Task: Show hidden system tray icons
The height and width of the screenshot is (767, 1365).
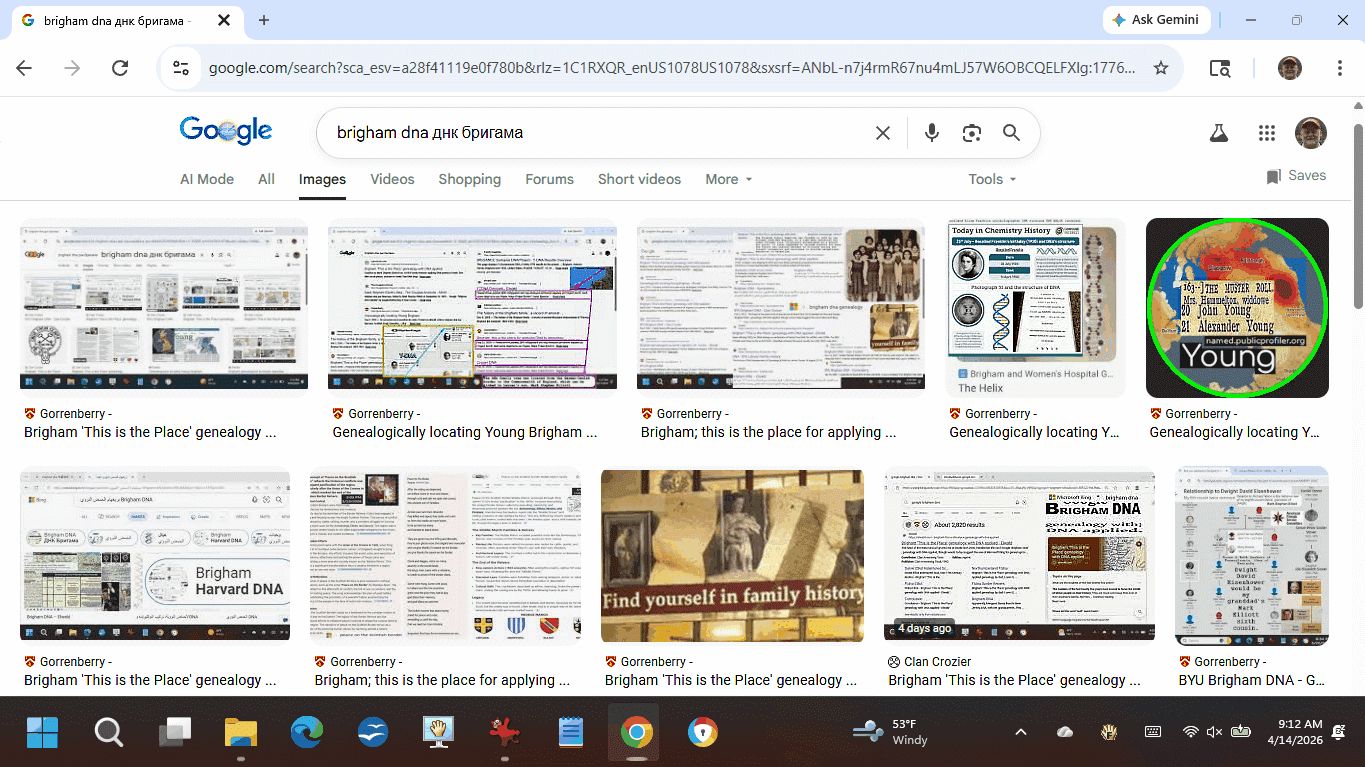Action: 1020,732
